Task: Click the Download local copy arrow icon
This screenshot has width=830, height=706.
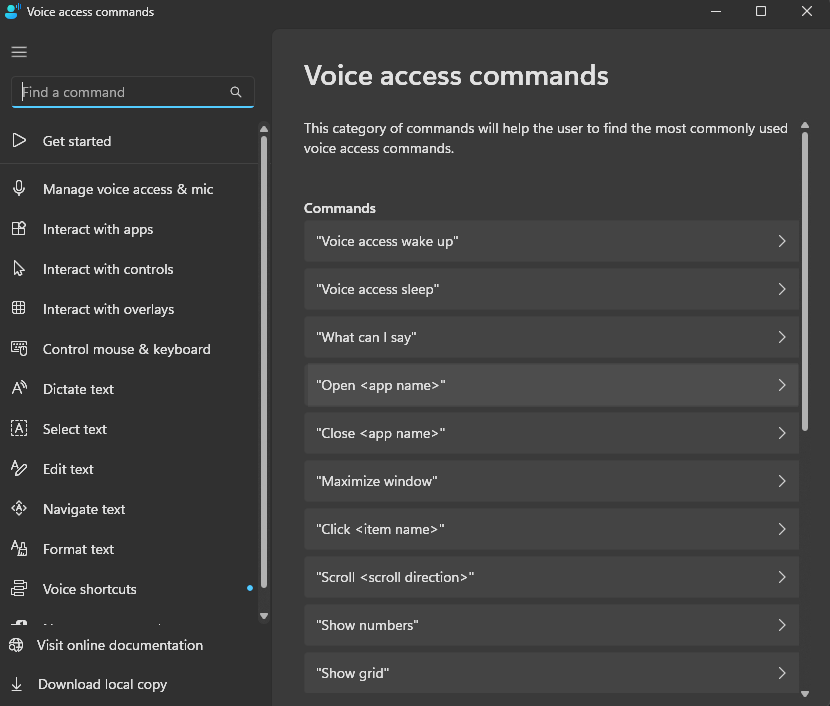Action: 17,685
